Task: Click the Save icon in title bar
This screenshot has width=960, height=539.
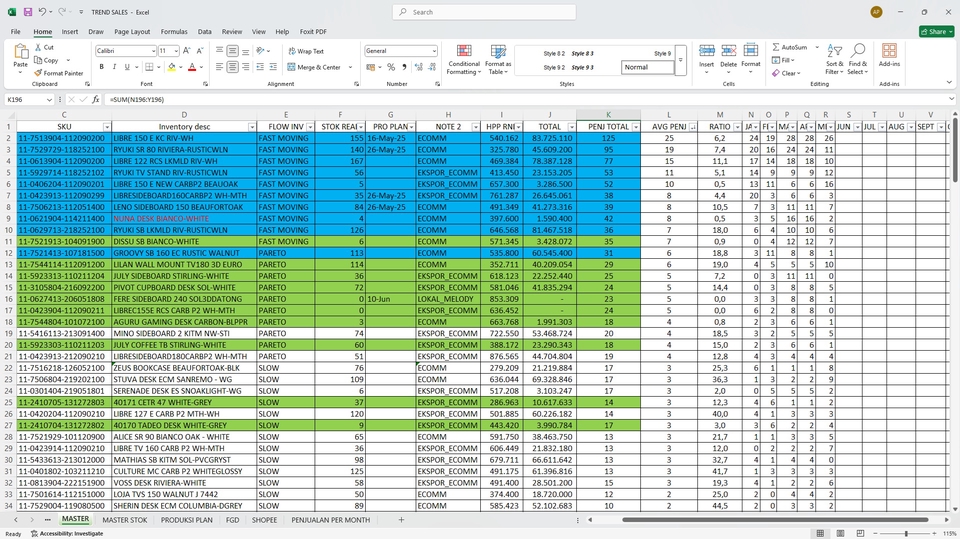Action: [x=28, y=12]
